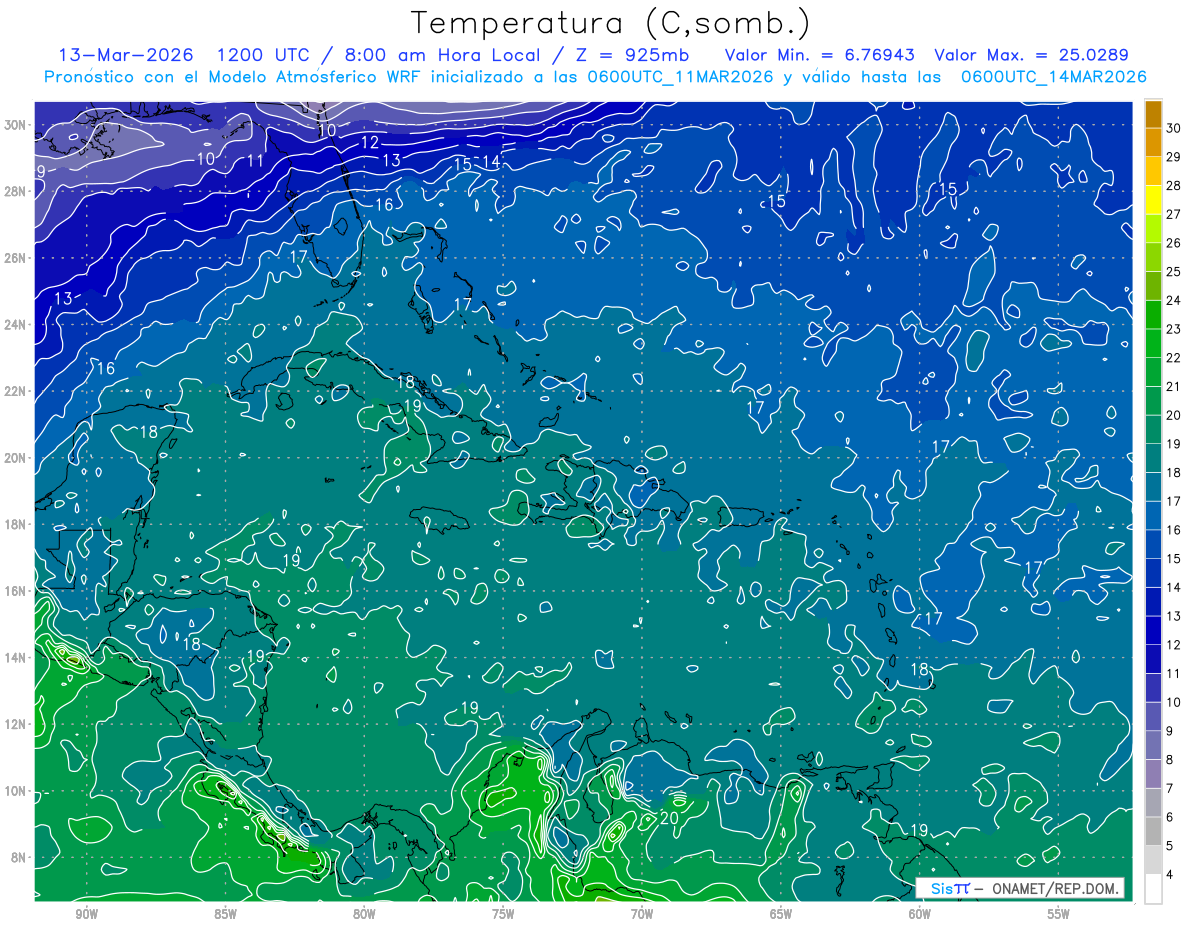Image resolution: width=1200 pixels, height=927 pixels.
Task: Click the "75W" longitude axis label
Action: (x=503, y=914)
